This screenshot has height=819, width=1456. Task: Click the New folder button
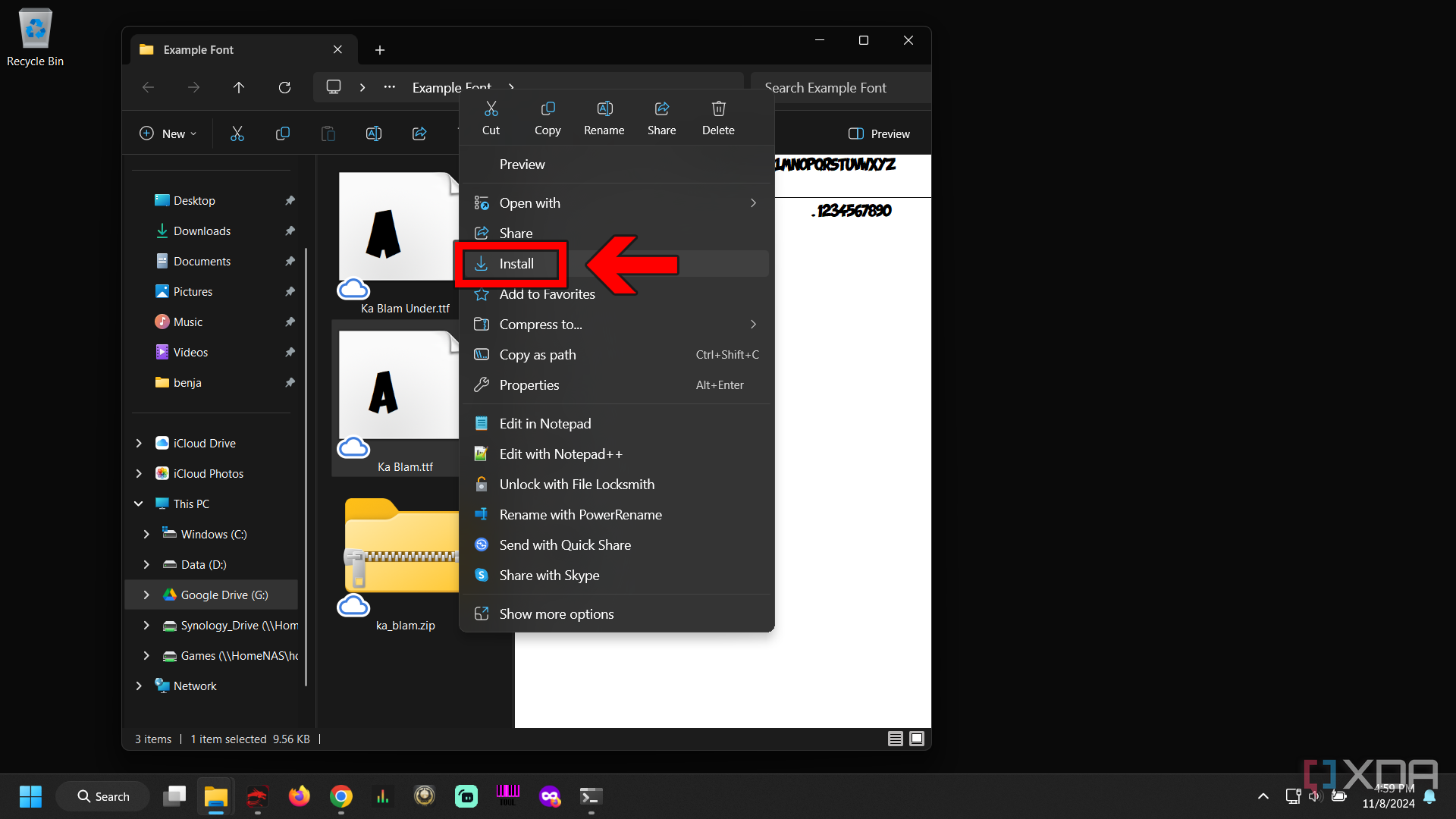170,133
